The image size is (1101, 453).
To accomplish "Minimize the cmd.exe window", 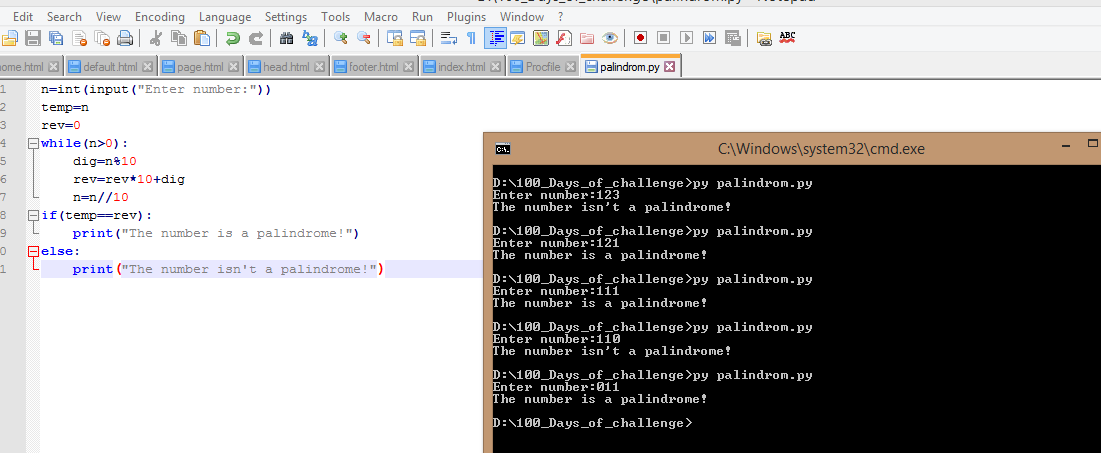I will pyautogui.click(x=1065, y=145).
